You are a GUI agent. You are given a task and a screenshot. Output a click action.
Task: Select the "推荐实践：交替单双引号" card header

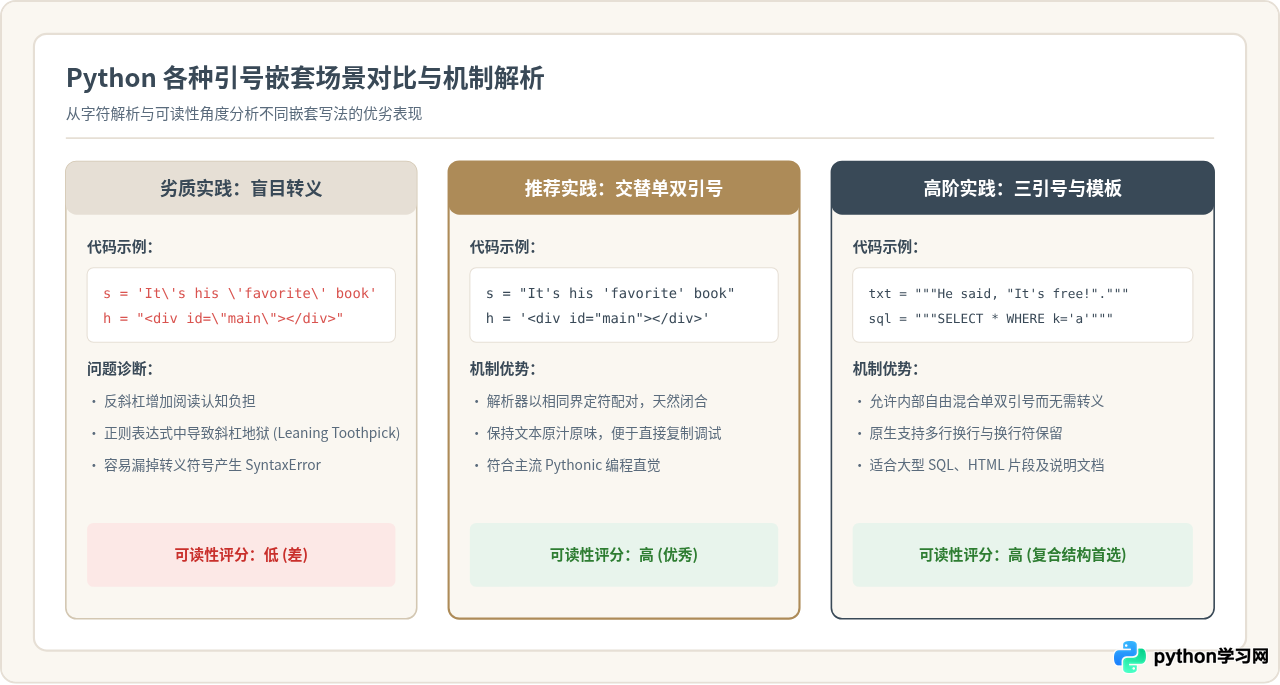[x=624, y=188]
